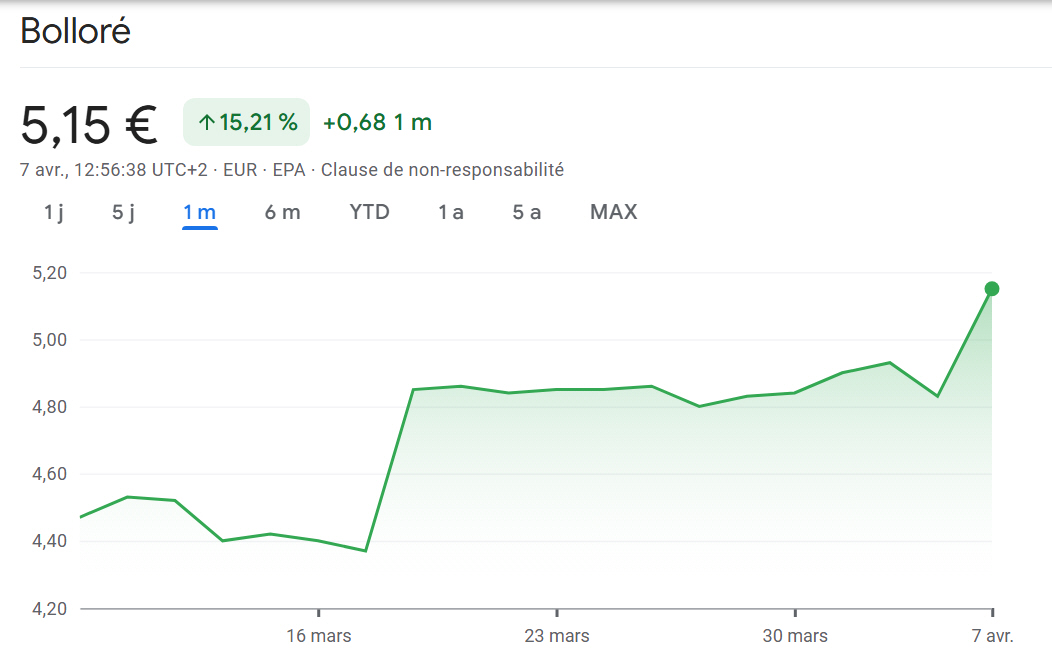
Task: Click the Bolloré title heading
Action: point(76,32)
